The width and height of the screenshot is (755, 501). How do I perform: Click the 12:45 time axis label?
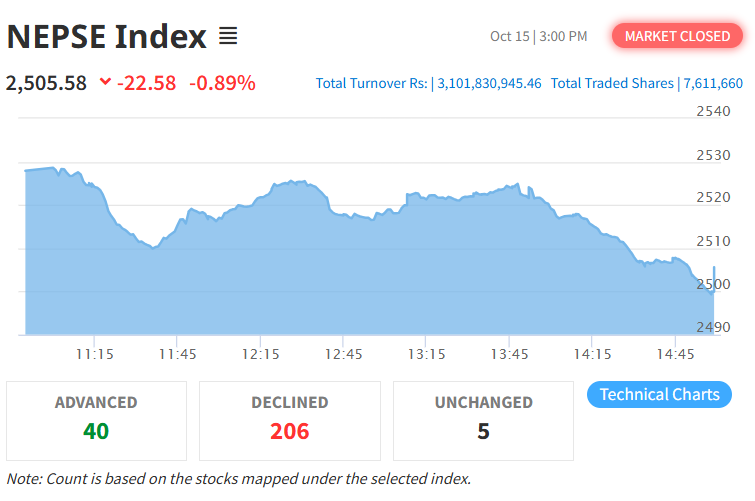343,353
